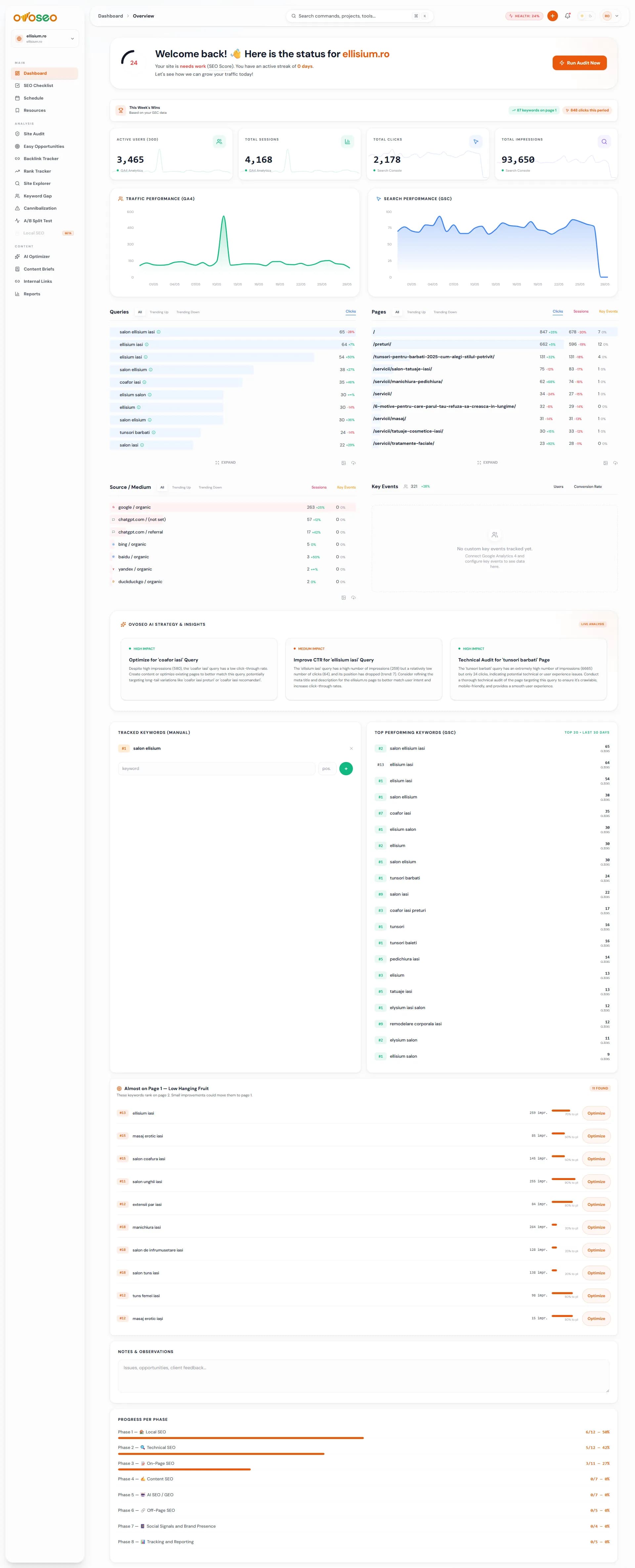Viewport: 635px width, 1568px height.
Task: Open Cannibalization report
Action: (44, 208)
